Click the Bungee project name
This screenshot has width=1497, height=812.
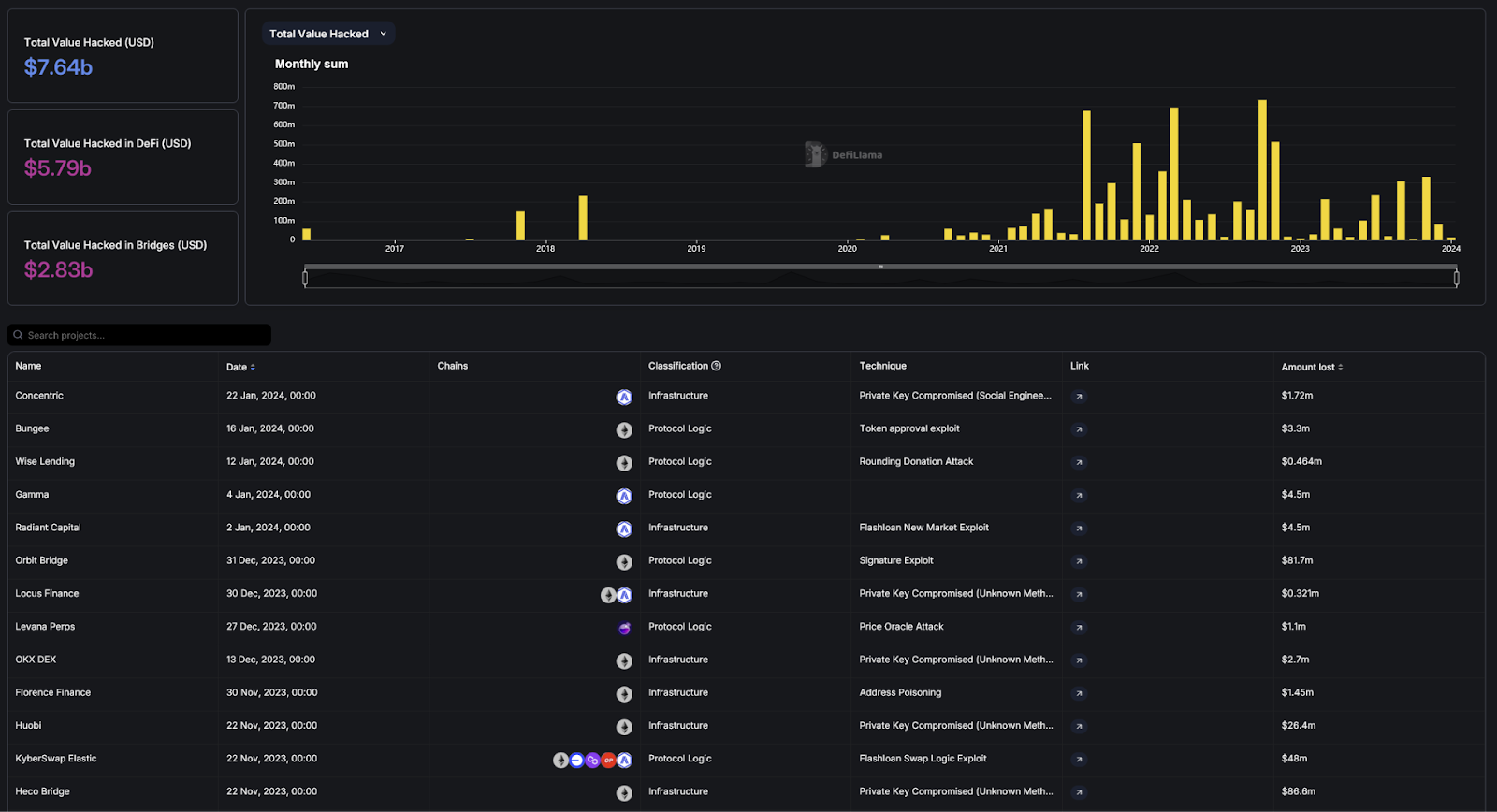coord(32,428)
